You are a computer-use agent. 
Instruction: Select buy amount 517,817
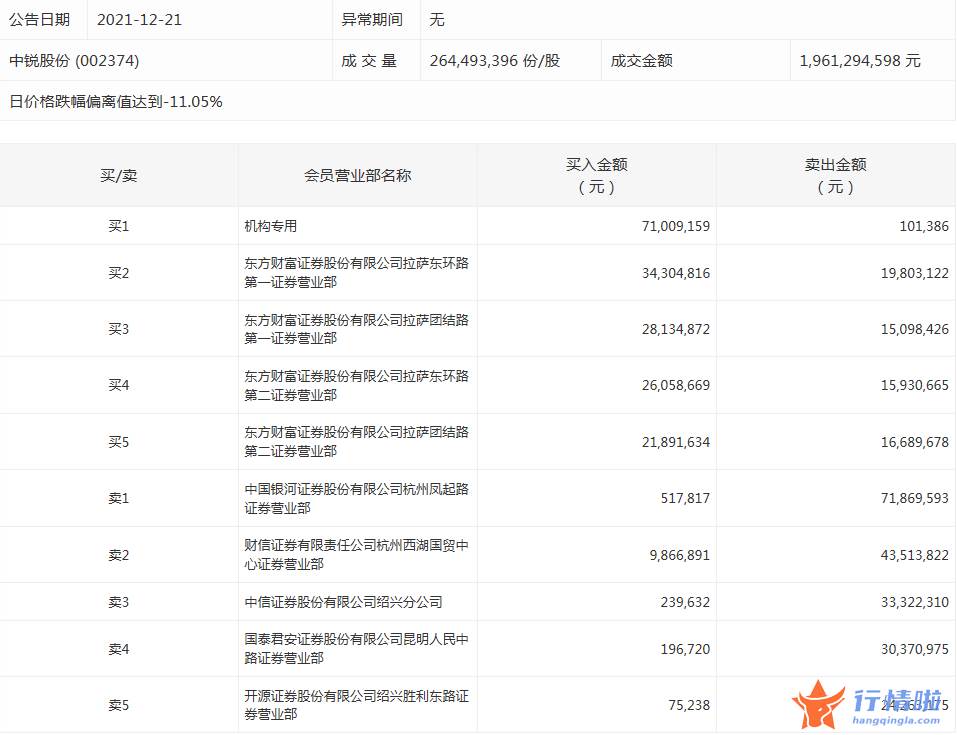coord(685,498)
